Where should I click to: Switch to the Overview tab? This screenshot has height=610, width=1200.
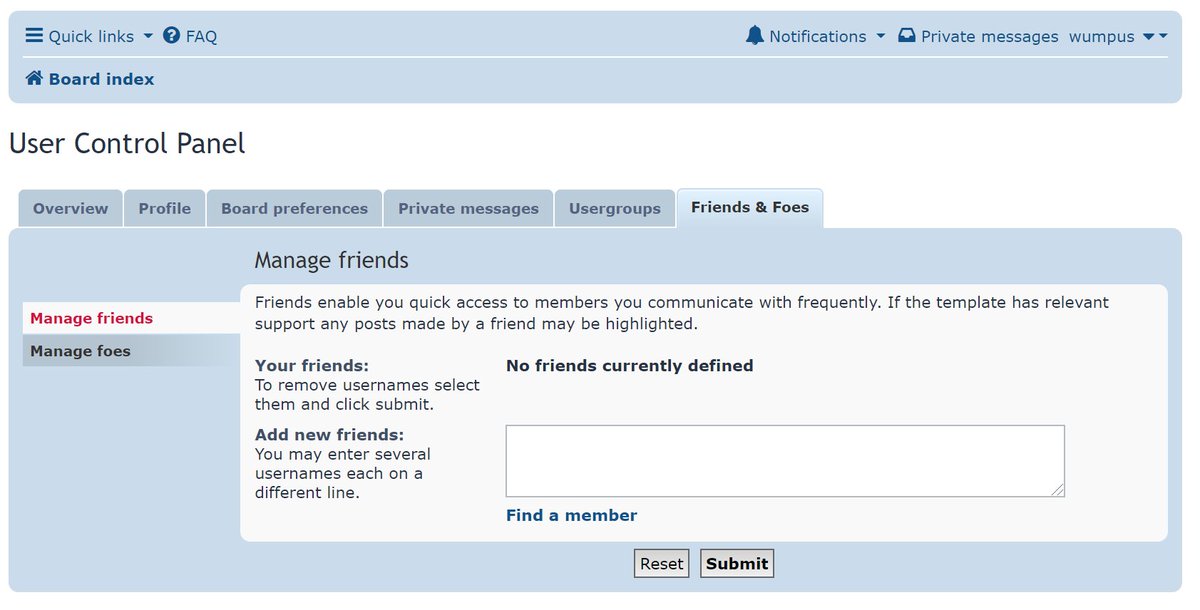(70, 209)
